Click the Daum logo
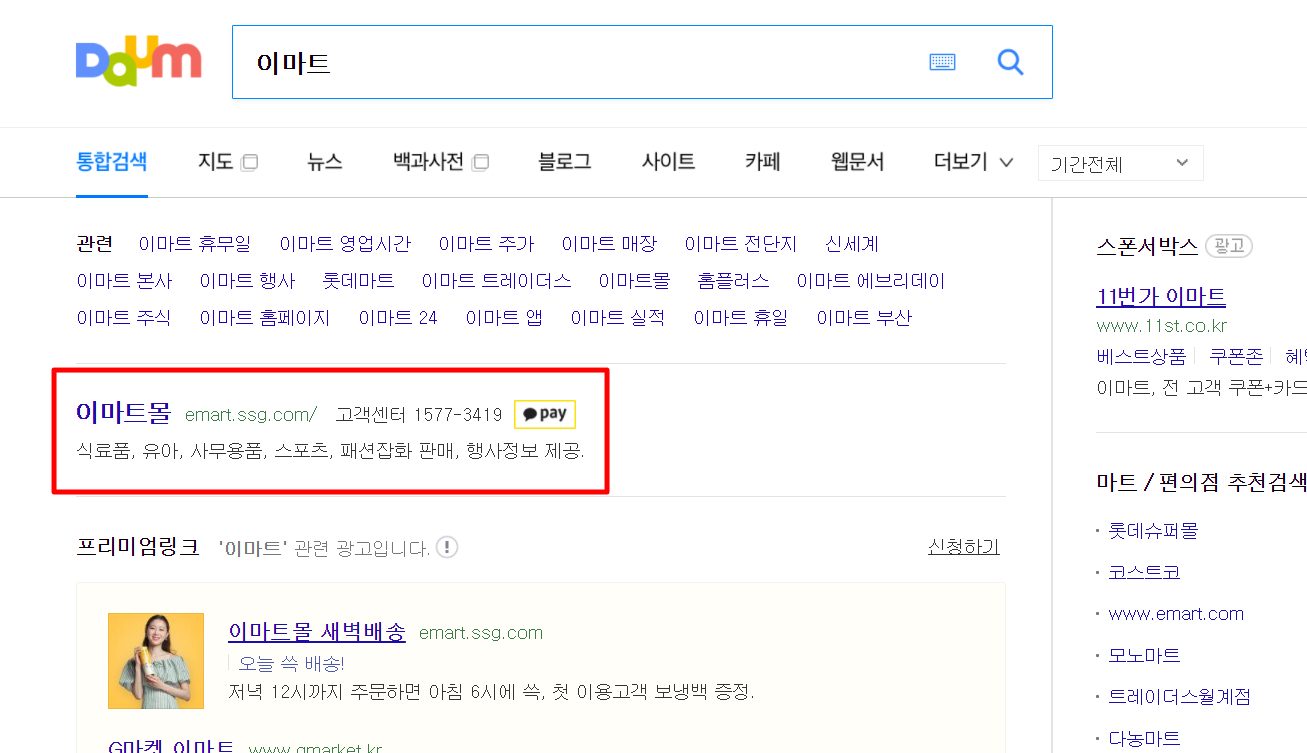This screenshot has height=753, width=1307. tap(138, 61)
